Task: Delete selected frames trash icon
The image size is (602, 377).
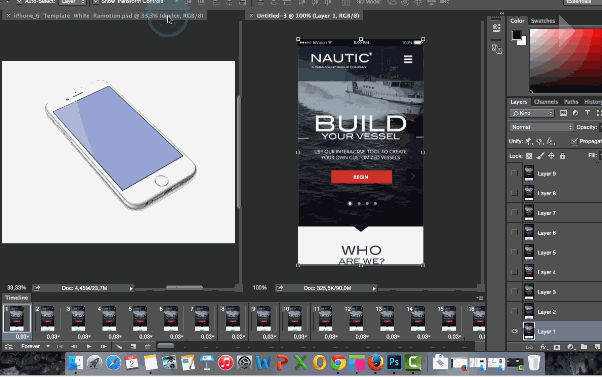Action: (148, 346)
